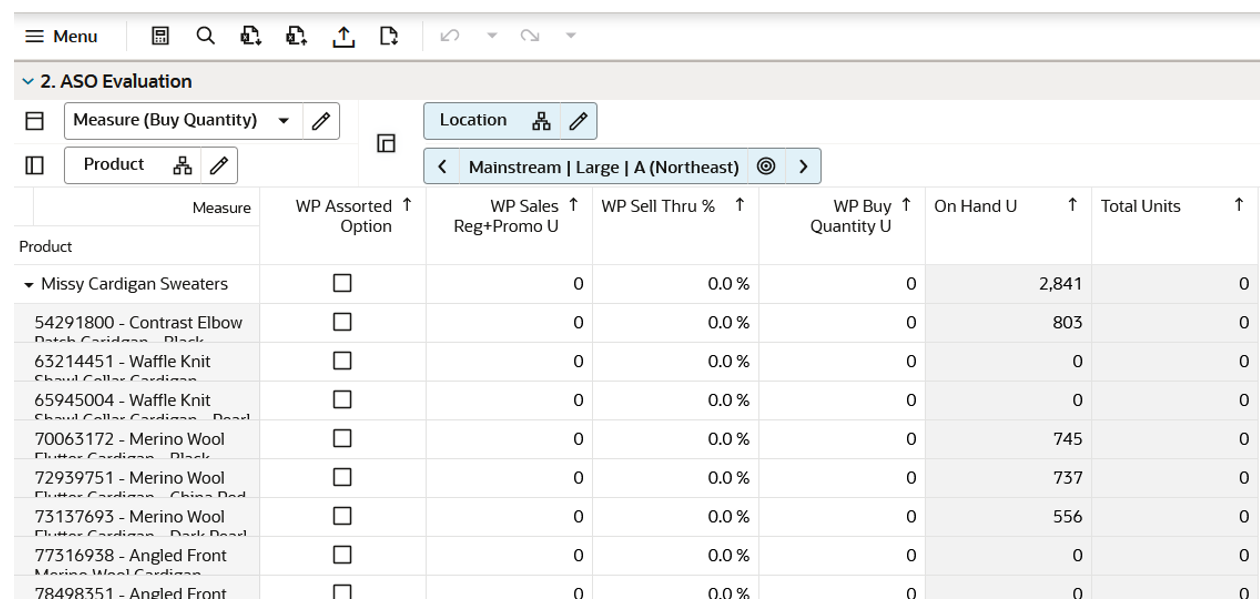Click the target icon beside Northeast location
This screenshot has width=1260, height=602.
[766, 166]
